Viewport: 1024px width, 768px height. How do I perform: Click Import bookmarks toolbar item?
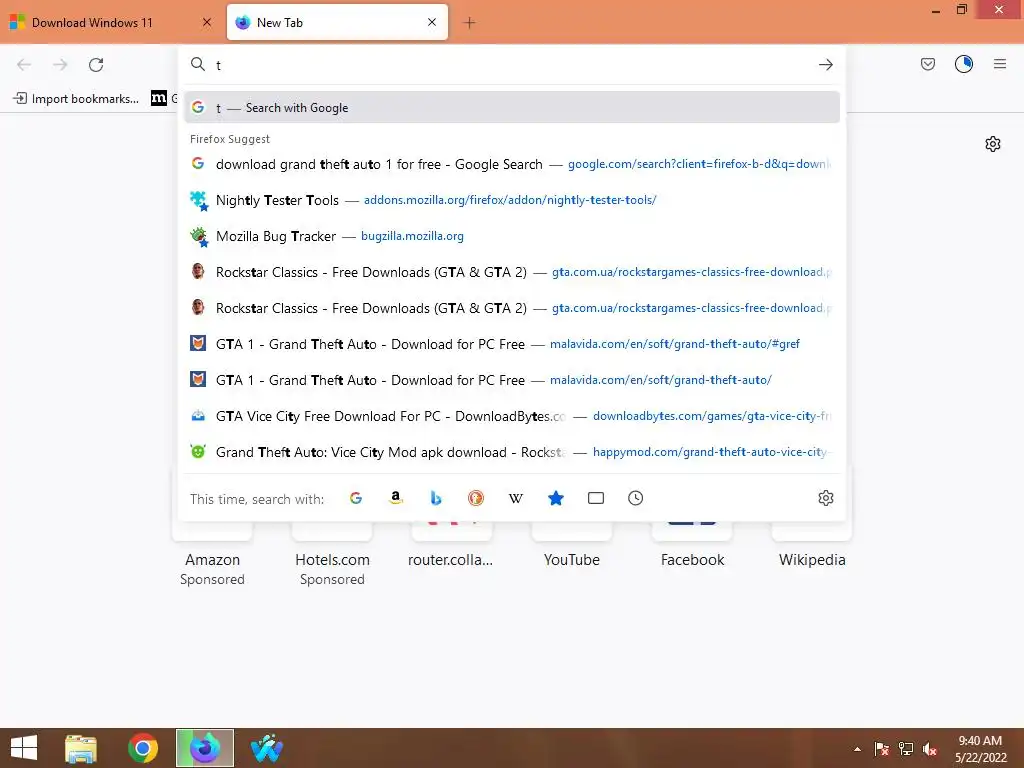76,99
